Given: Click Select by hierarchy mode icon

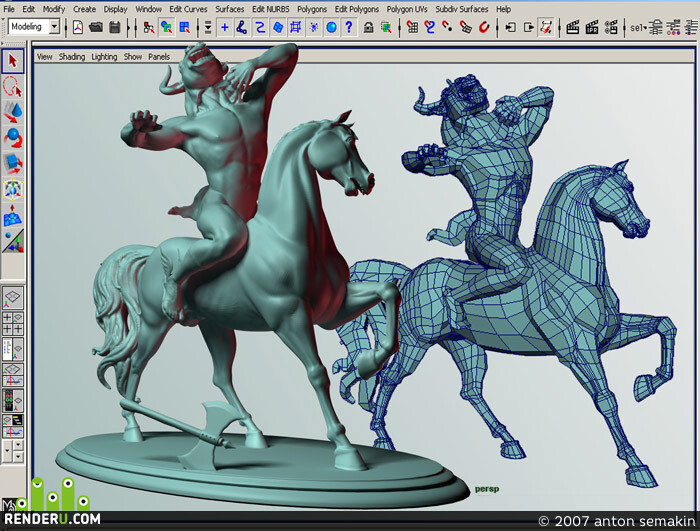Looking at the screenshot, I should (x=149, y=28).
